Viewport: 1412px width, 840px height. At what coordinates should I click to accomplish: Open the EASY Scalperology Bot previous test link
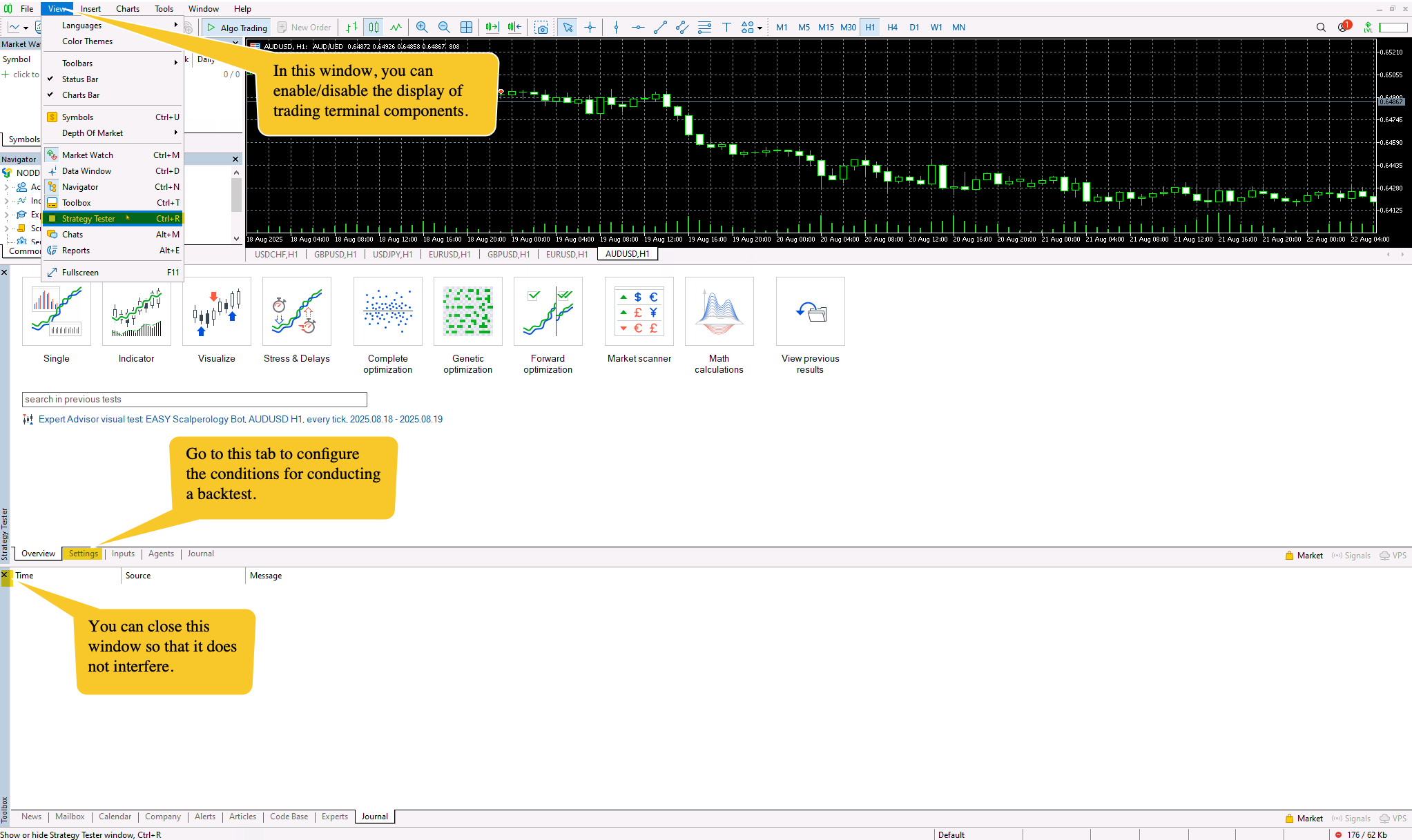pyautogui.click(x=240, y=419)
